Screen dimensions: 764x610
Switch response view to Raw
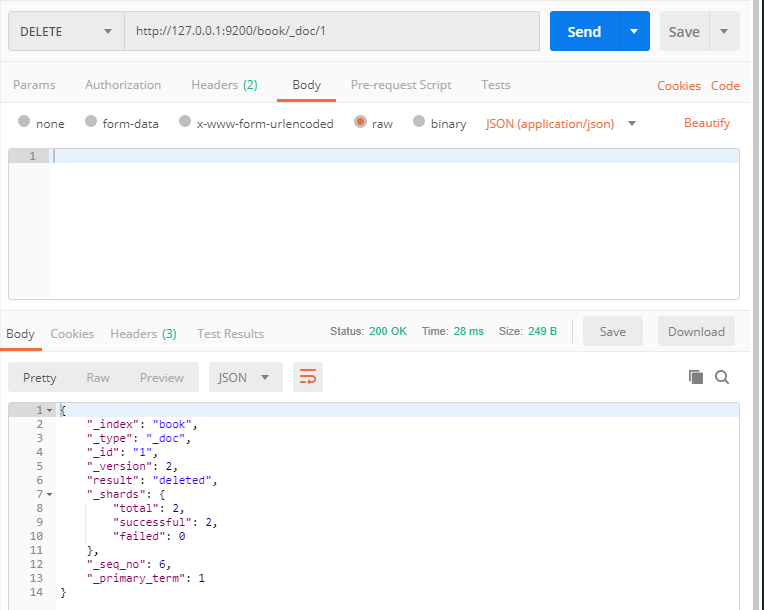[98, 378]
